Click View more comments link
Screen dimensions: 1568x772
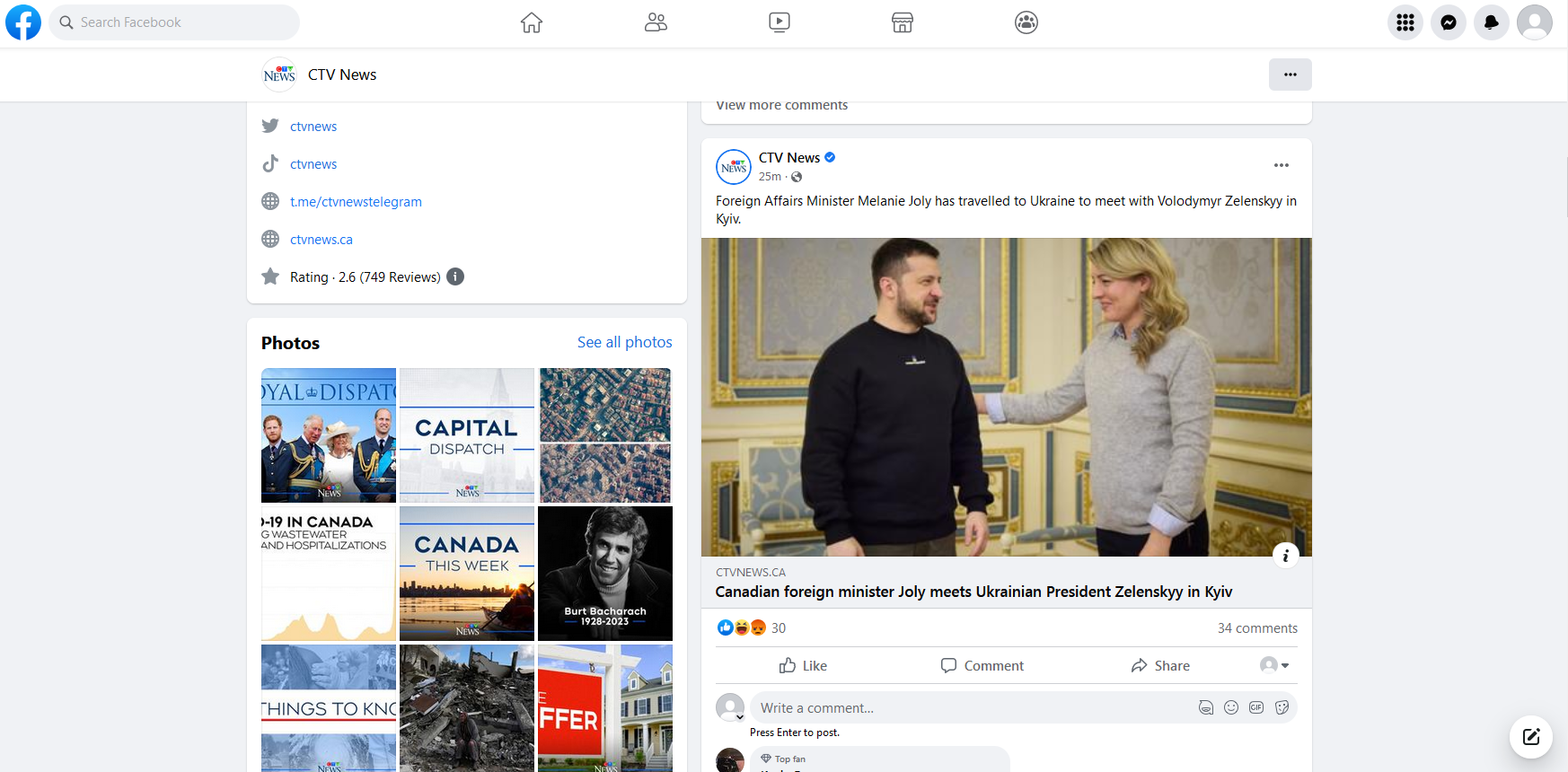point(782,106)
